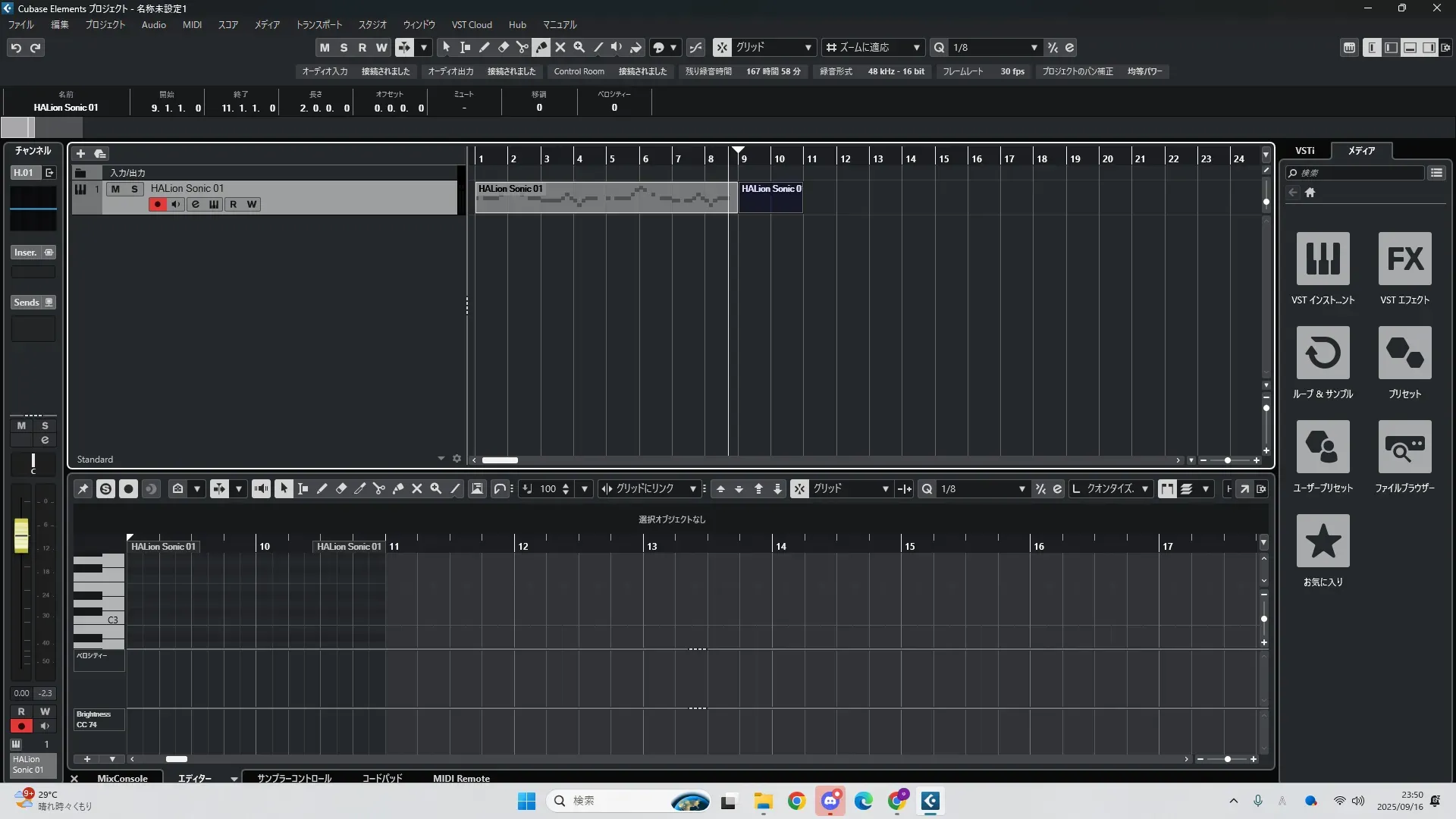Open the VST Effects FX tile
The width and height of the screenshot is (1456, 819).
tap(1404, 259)
